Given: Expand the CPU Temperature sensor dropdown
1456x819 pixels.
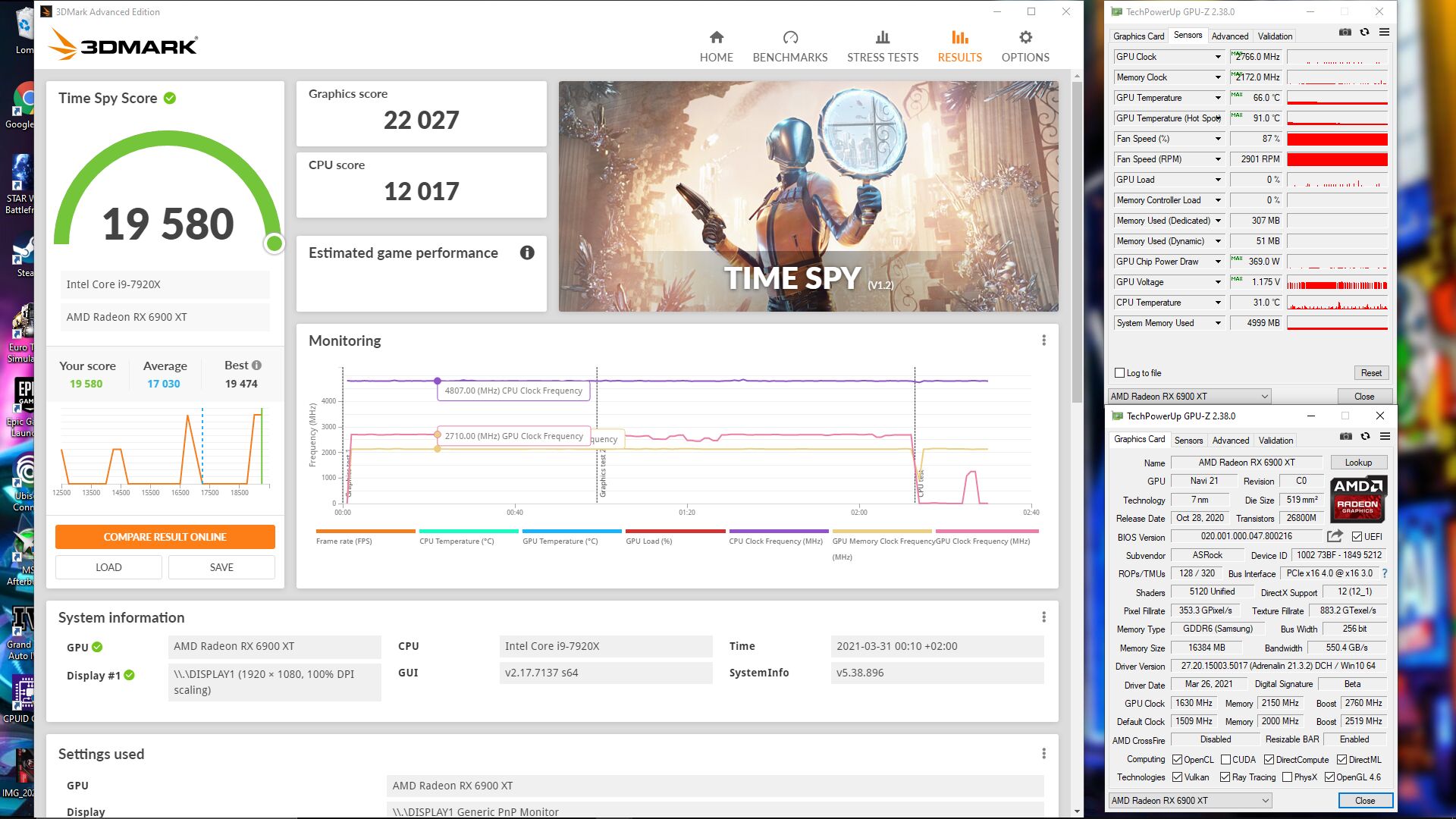Looking at the screenshot, I should [1218, 303].
